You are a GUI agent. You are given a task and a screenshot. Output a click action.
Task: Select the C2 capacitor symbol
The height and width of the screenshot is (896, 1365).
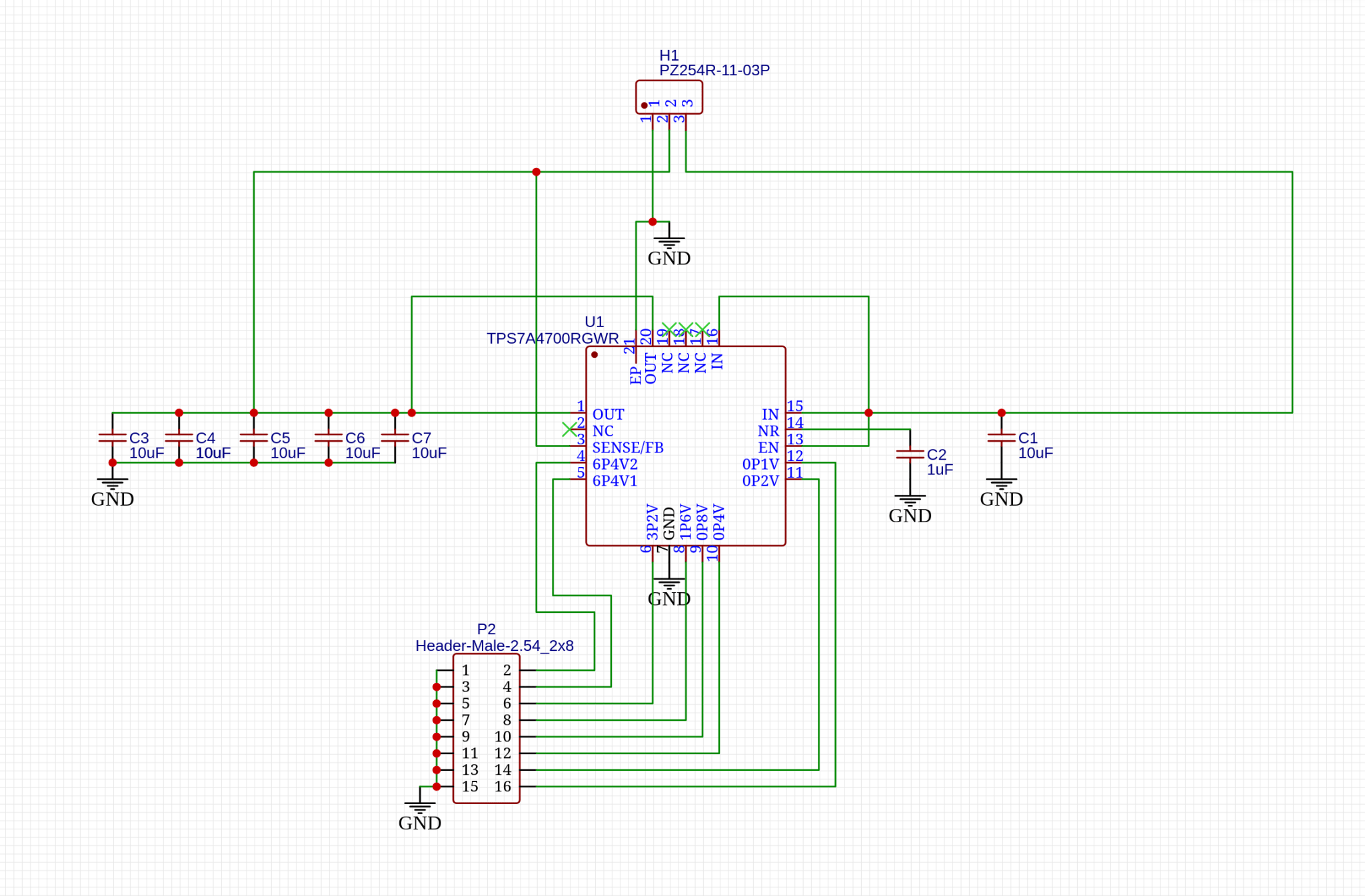910,454
